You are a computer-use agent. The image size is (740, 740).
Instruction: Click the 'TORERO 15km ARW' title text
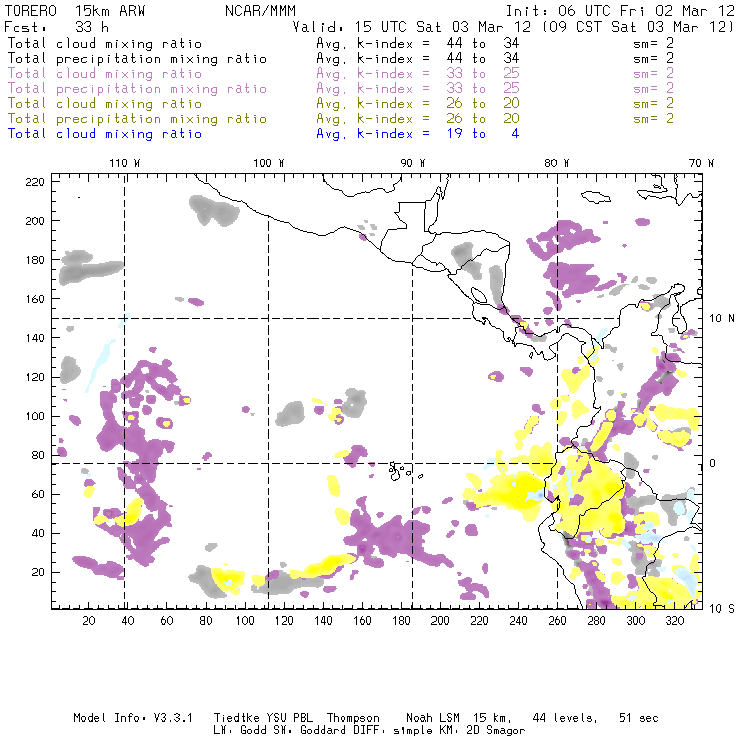coord(75,11)
